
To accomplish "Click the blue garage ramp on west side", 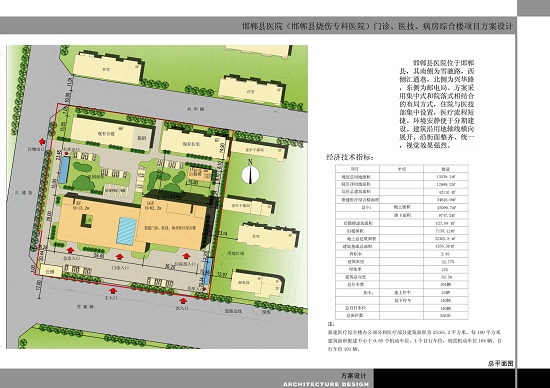I will pyautogui.click(x=64, y=170).
